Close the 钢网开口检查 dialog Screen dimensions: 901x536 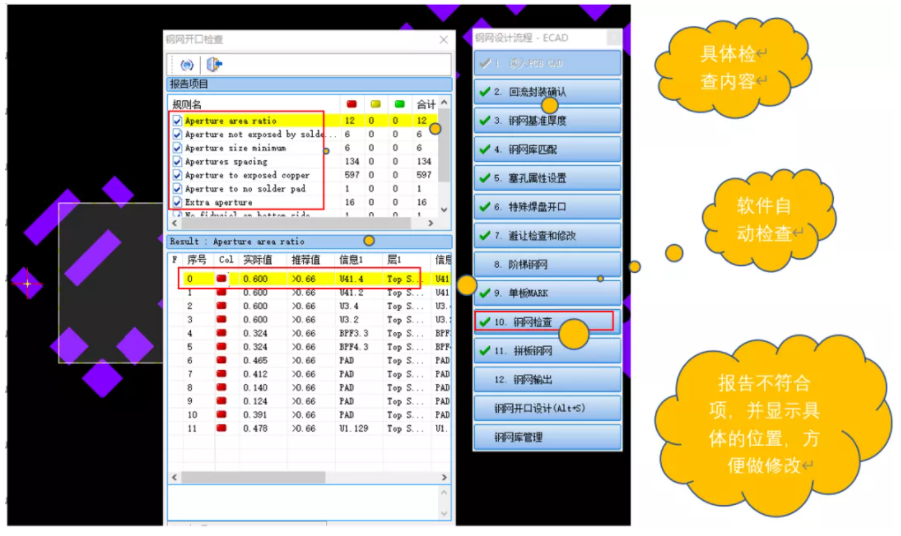click(444, 40)
